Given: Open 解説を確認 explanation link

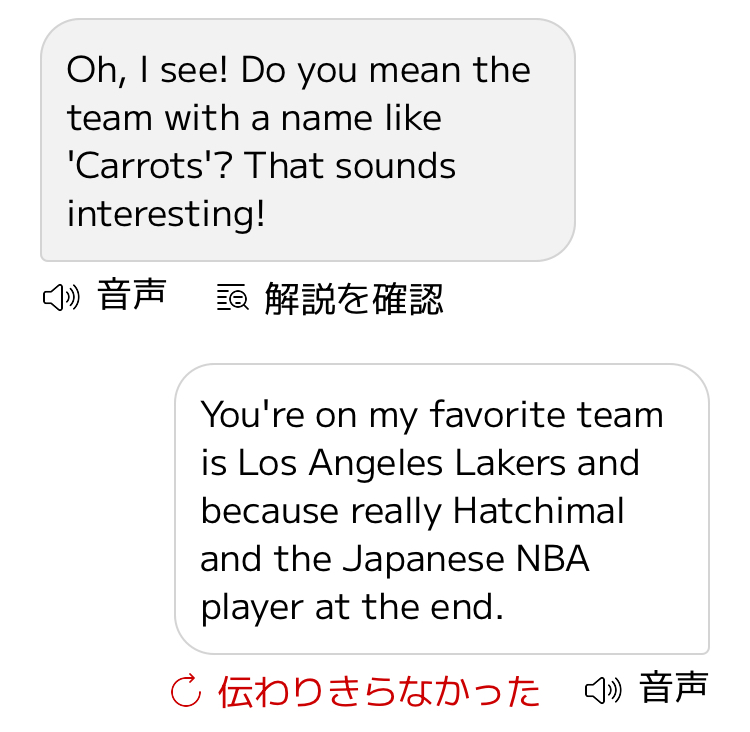Looking at the screenshot, I should coord(353,298).
